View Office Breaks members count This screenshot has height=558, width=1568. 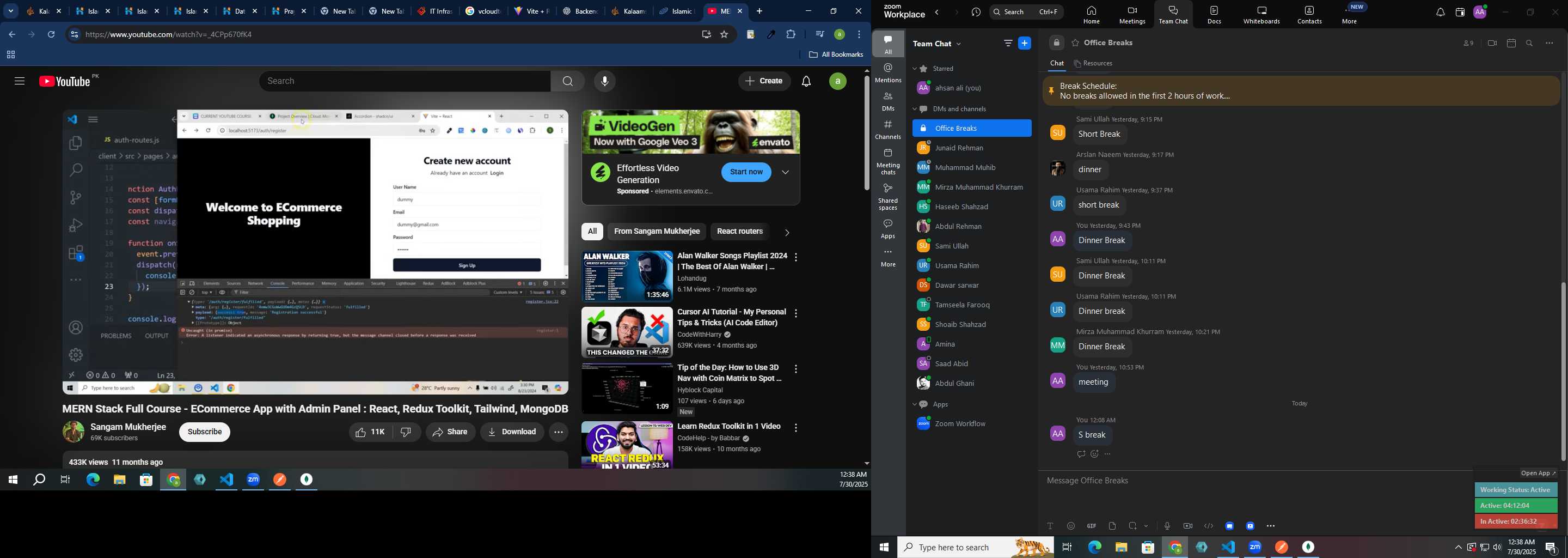pyautogui.click(x=1468, y=43)
